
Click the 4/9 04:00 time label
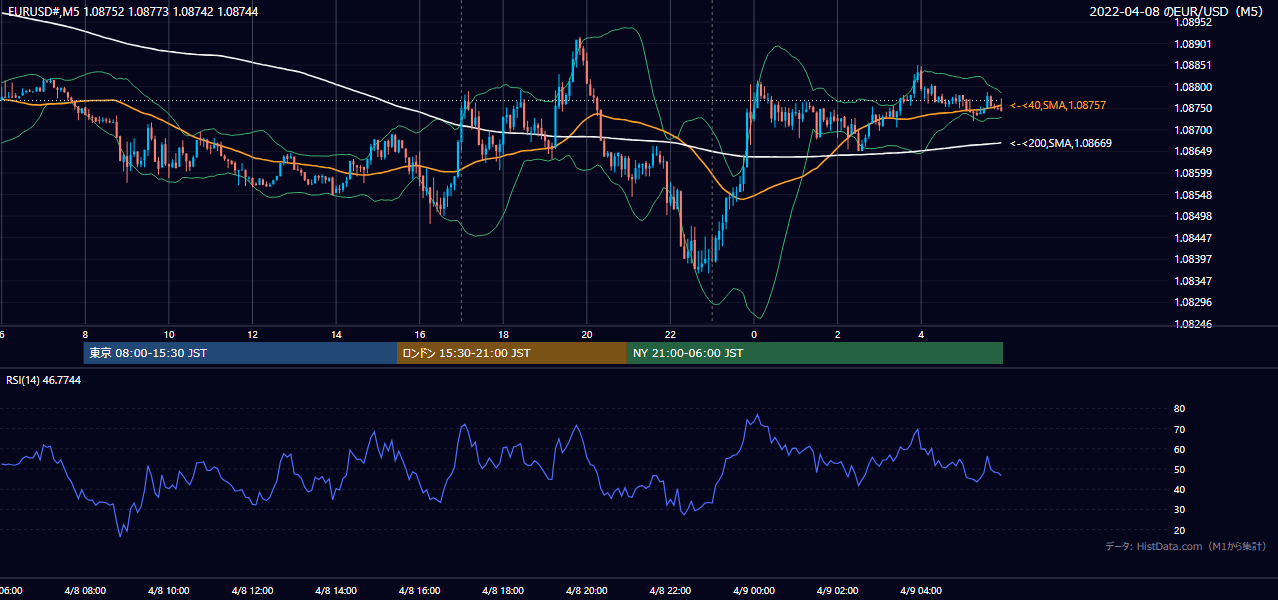(921, 590)
